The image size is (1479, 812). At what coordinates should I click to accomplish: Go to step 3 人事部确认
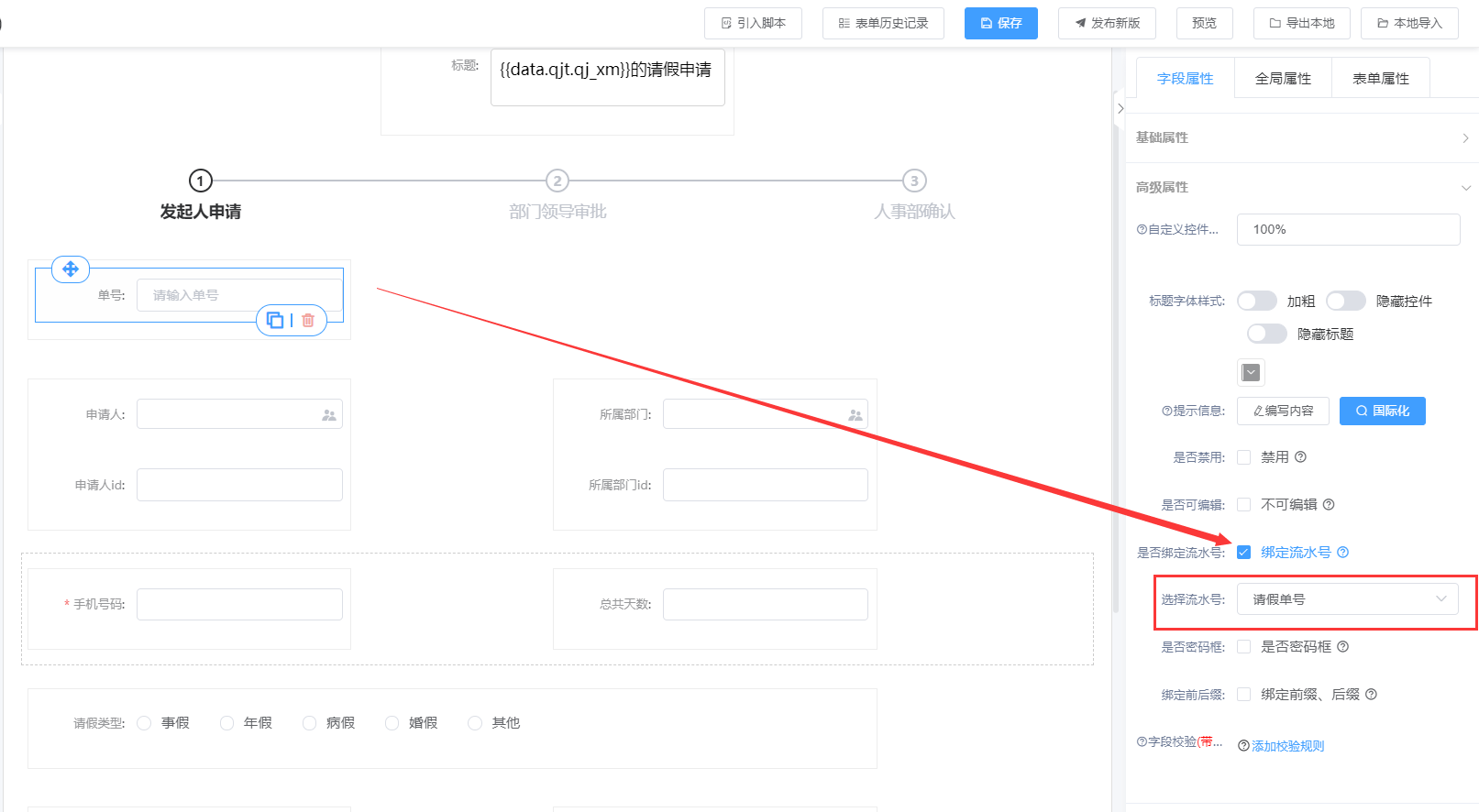[914, 195]
